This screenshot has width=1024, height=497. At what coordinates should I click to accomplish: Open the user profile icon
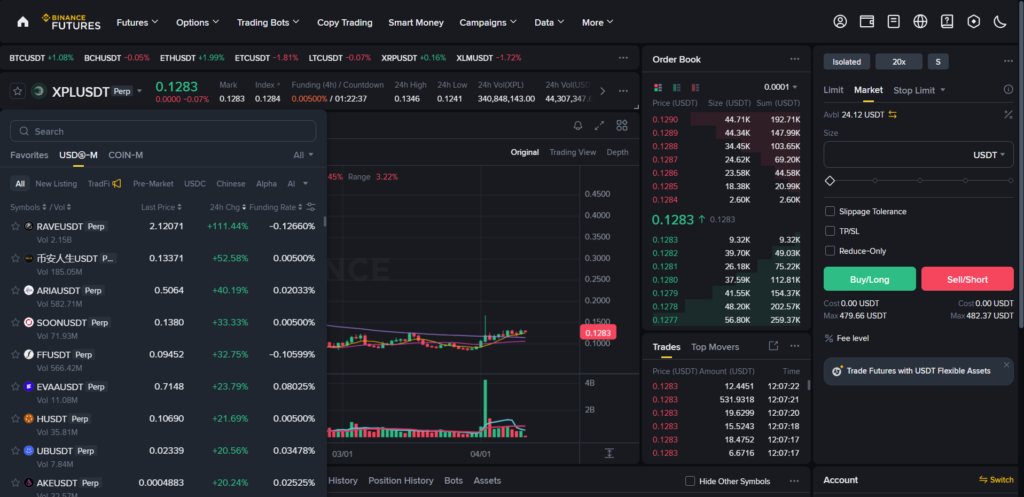click(840, 22)
